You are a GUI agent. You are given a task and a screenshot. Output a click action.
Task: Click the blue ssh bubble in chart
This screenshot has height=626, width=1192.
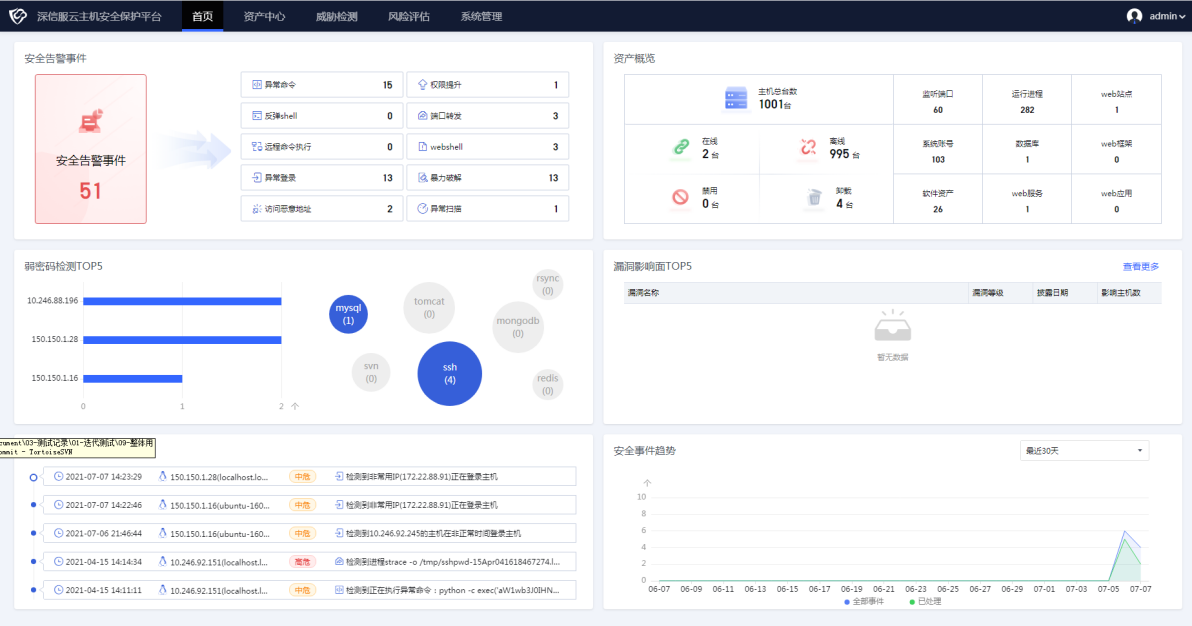click(x=450, y=373)
